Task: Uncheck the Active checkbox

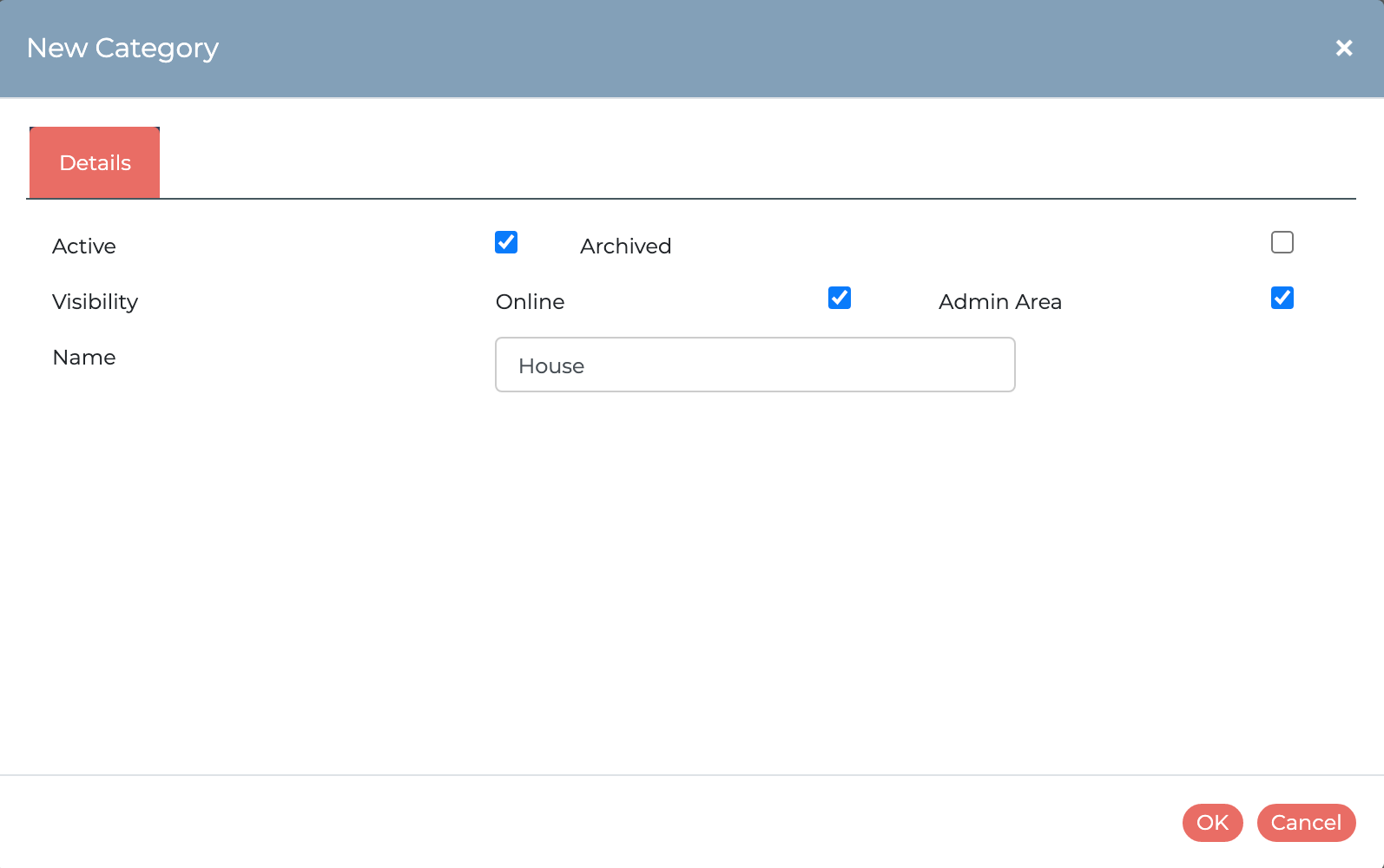Action: click(506, 242)
